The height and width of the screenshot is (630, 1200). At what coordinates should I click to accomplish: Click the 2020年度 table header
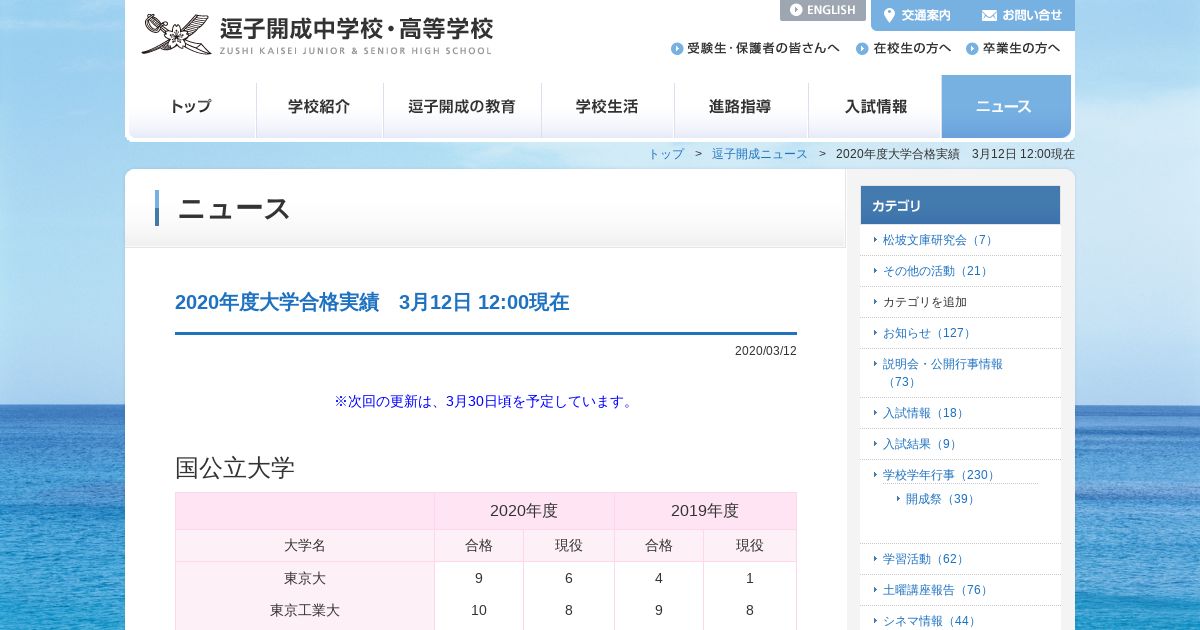point(524,511)
